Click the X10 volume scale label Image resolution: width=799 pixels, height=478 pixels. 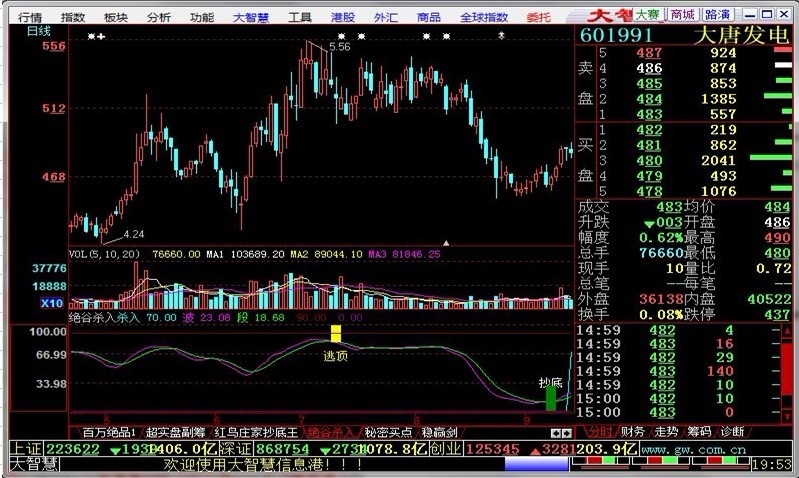(51, 303)
